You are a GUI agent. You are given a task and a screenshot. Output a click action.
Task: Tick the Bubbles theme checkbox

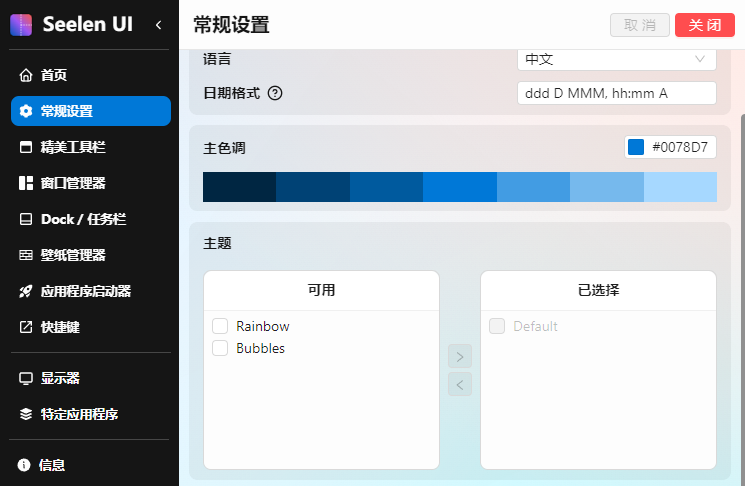(220, 349)
